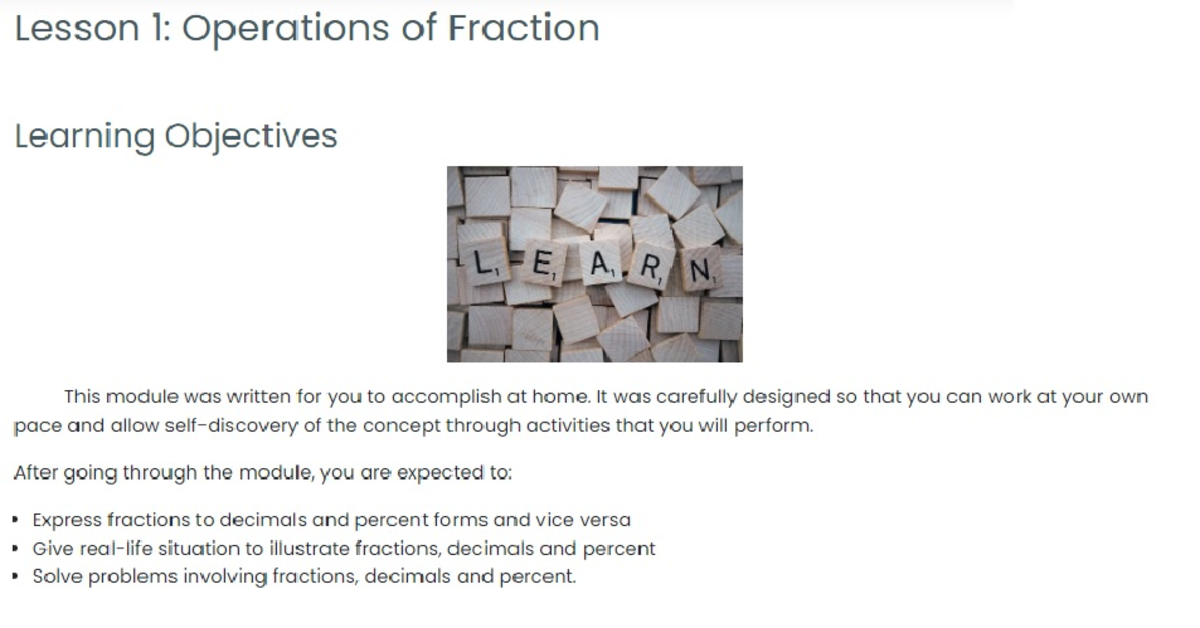Click the line "After going through the module"

tap(262, 473)
